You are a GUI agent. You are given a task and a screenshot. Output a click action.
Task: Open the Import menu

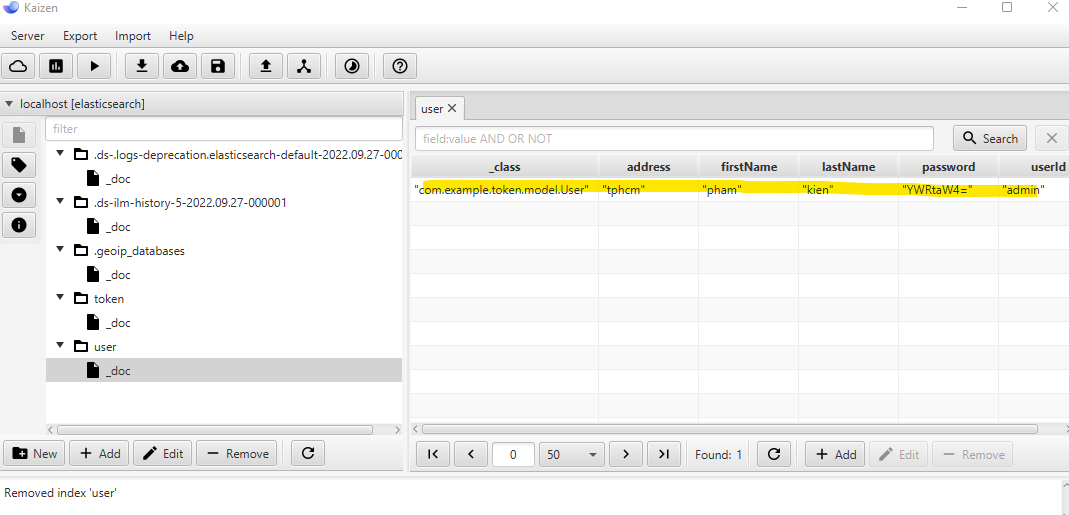133,36
